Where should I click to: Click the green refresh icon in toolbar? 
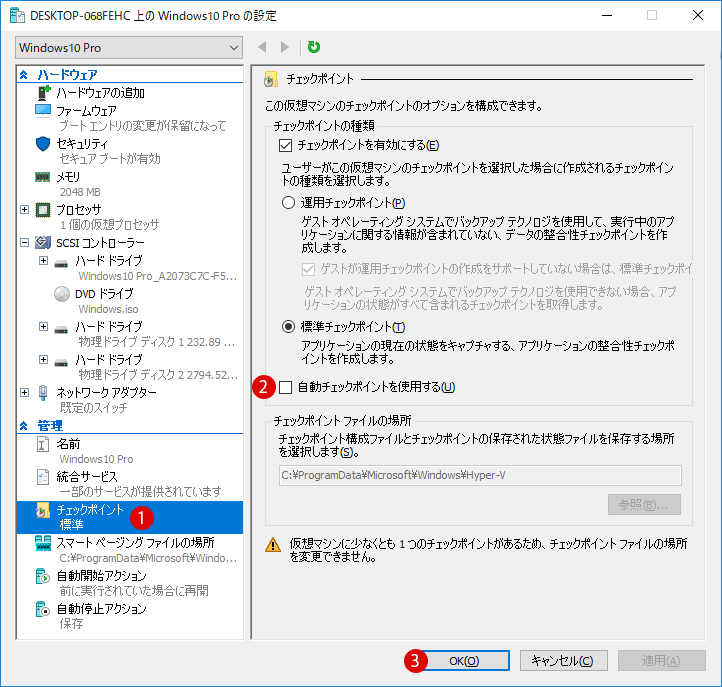[x=314, y=47]
